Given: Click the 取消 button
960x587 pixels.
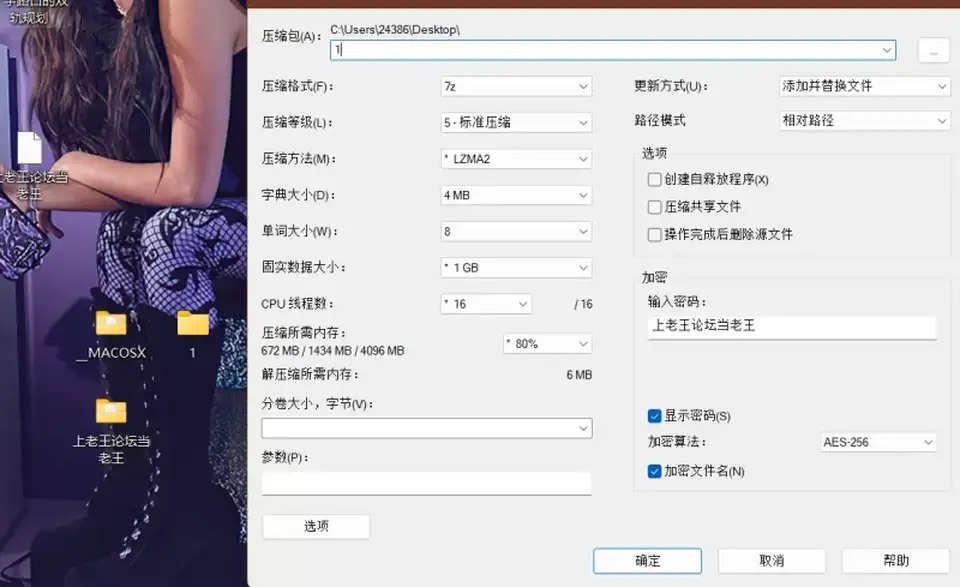Looking at the screenshot, I should [x=771, y=561].
